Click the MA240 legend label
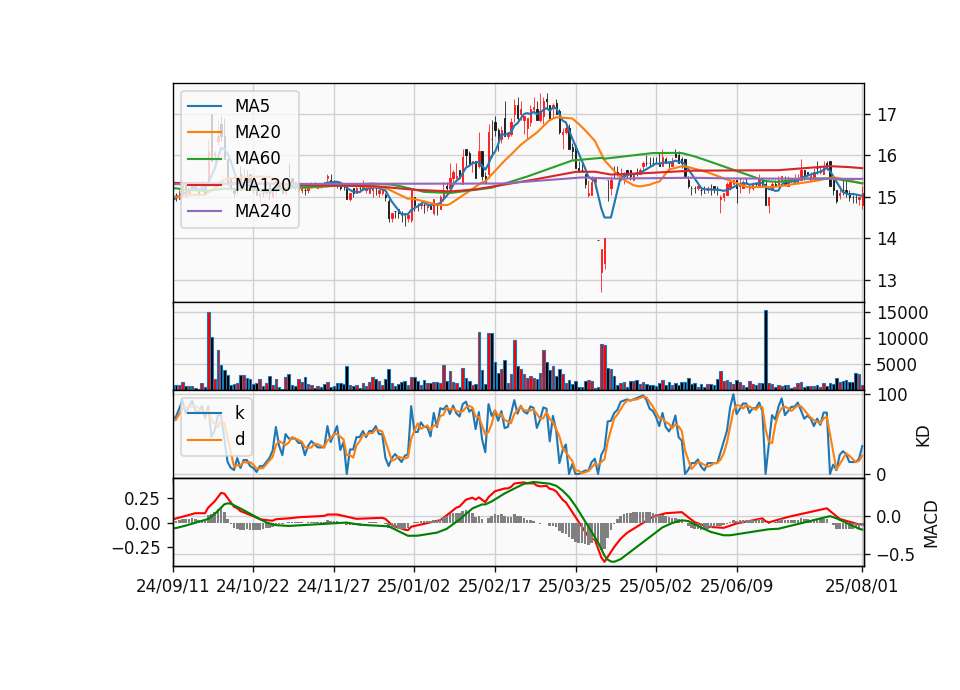The height and width of the screenshot is (690, 960). [x=263, y=211]
